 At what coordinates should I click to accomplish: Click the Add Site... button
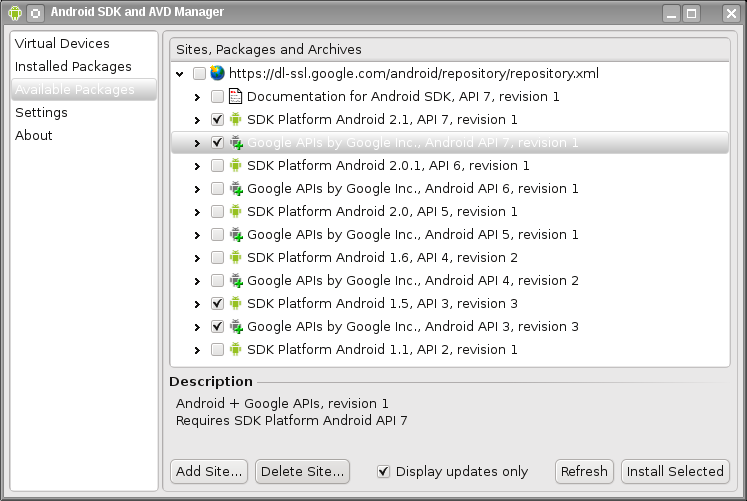(x=209, y=471)
